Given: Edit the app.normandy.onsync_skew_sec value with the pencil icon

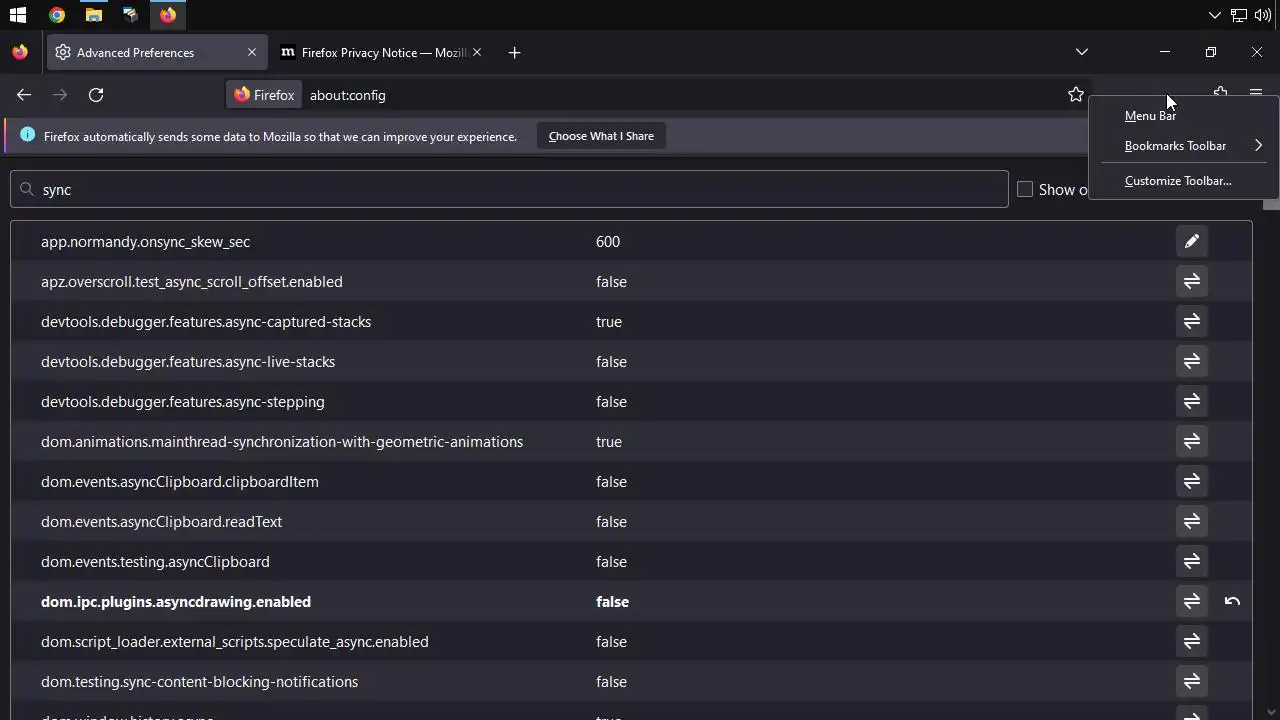Looking at the screenshot, I should pyautogui.click(x=1191, y=242).
